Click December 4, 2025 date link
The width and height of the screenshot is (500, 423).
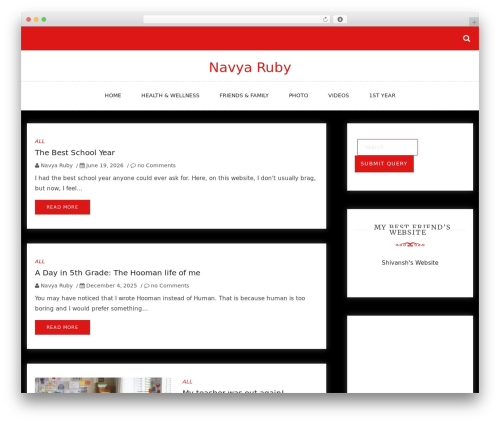pyautogui.click(x=111, y=286)
